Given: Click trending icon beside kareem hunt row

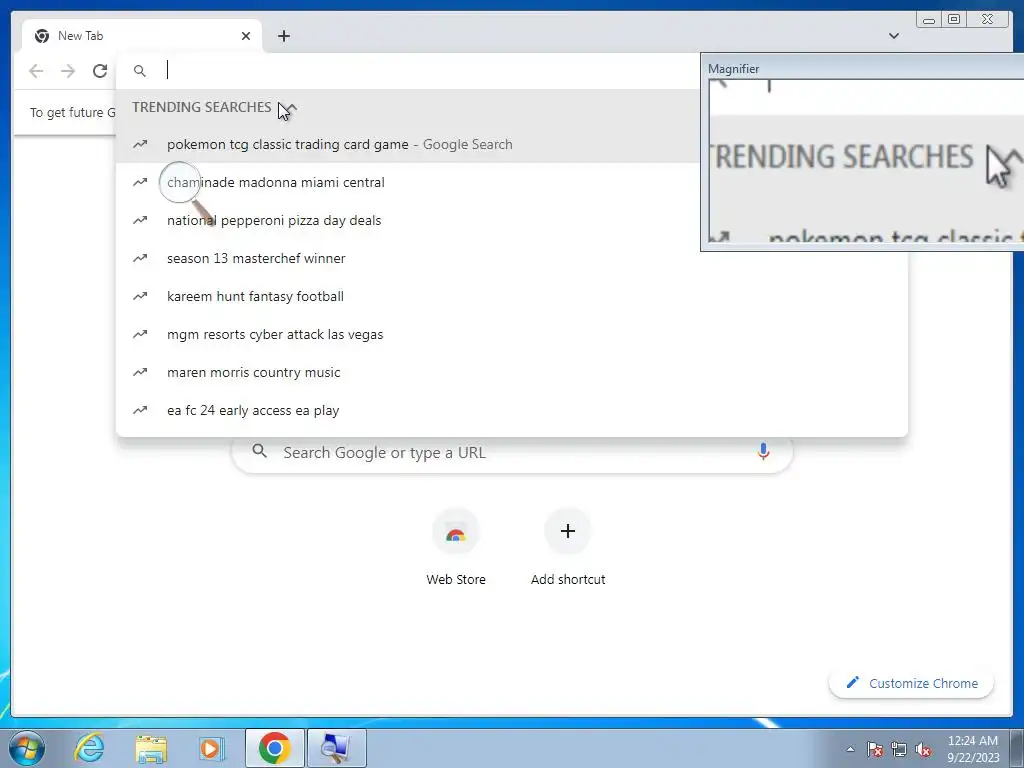Looking at the screenshot, I should [140, 296].
